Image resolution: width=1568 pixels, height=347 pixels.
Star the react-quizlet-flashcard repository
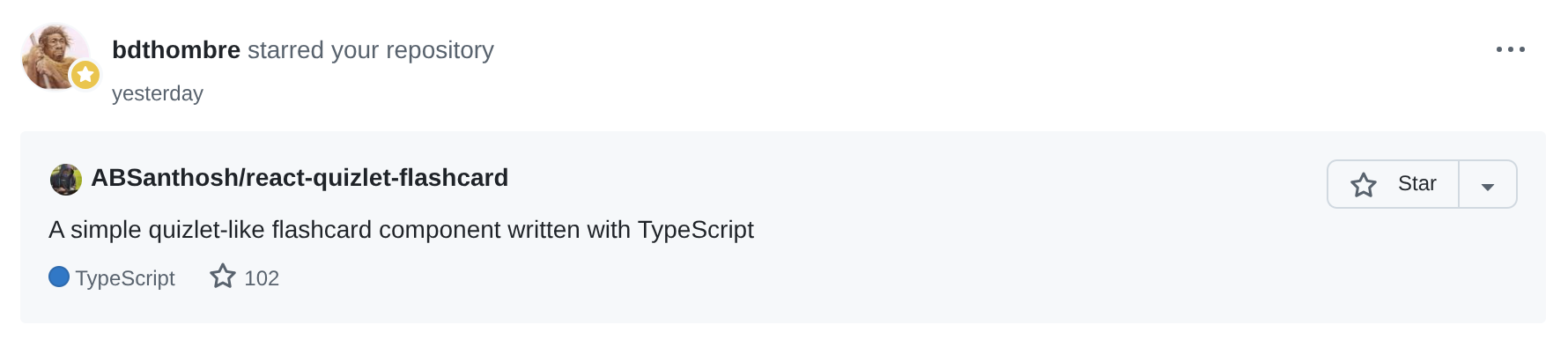click(1393, 184)
